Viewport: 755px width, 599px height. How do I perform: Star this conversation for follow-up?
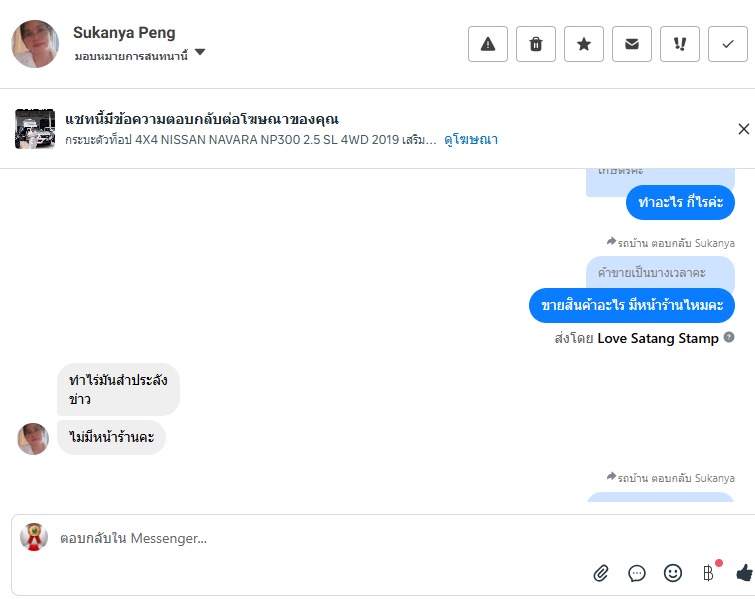[x=584, y=44]
